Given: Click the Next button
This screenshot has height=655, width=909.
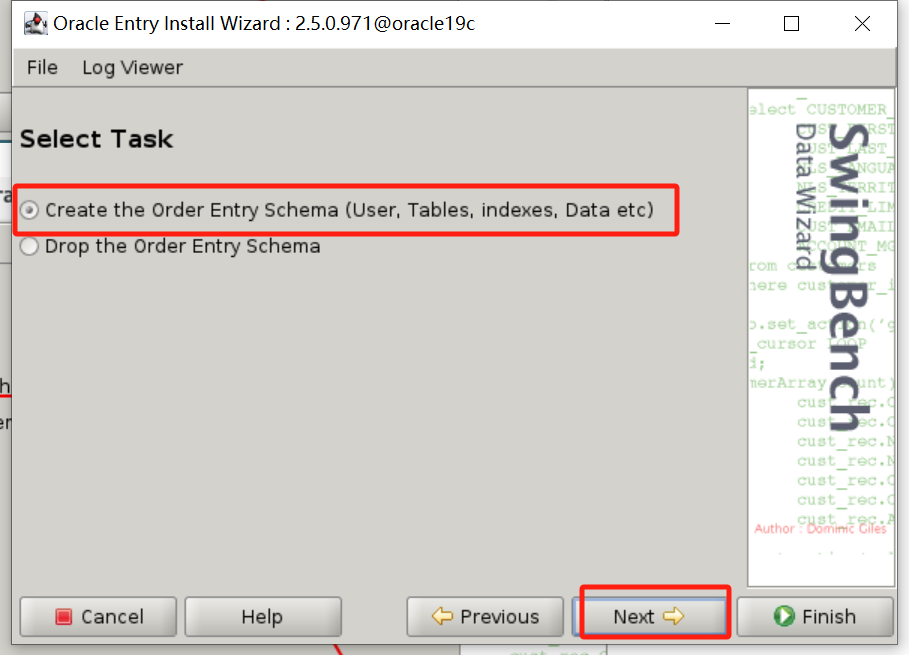Looking at the screenshot, I should pyautogui.click(x=649, y=616).
